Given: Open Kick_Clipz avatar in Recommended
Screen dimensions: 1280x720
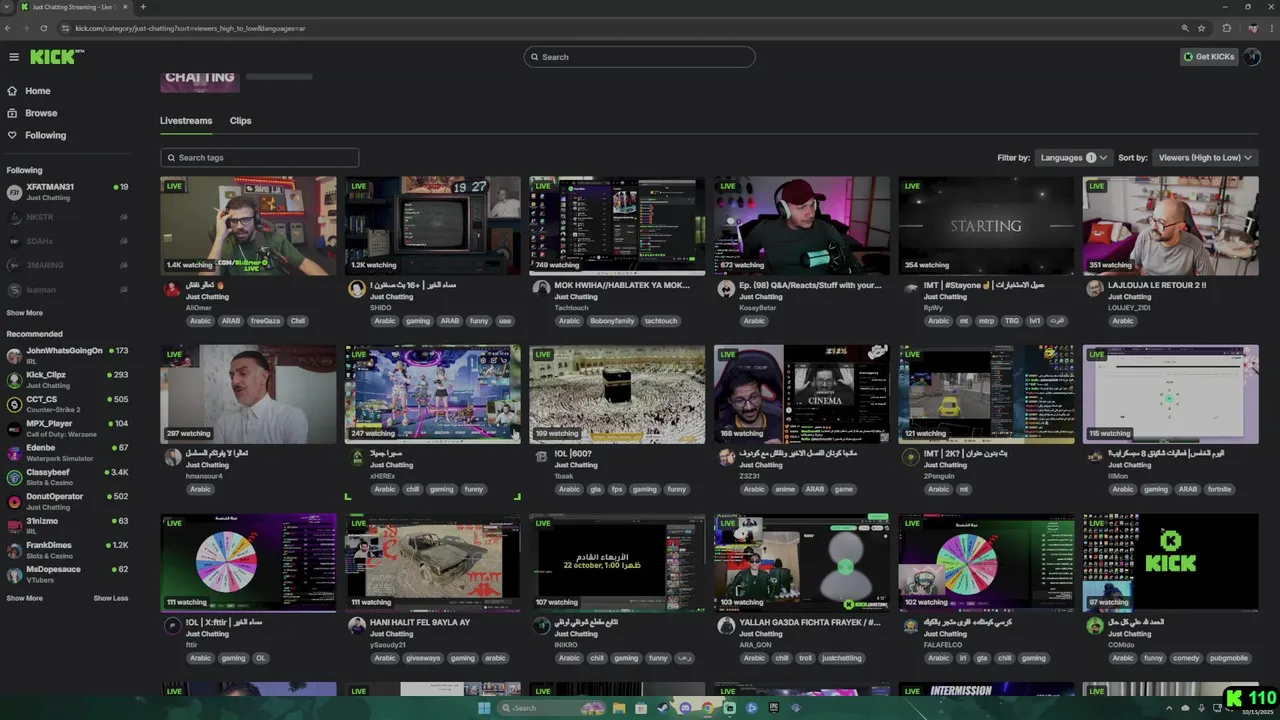Looking at the screenshot, I should (14, 380).
